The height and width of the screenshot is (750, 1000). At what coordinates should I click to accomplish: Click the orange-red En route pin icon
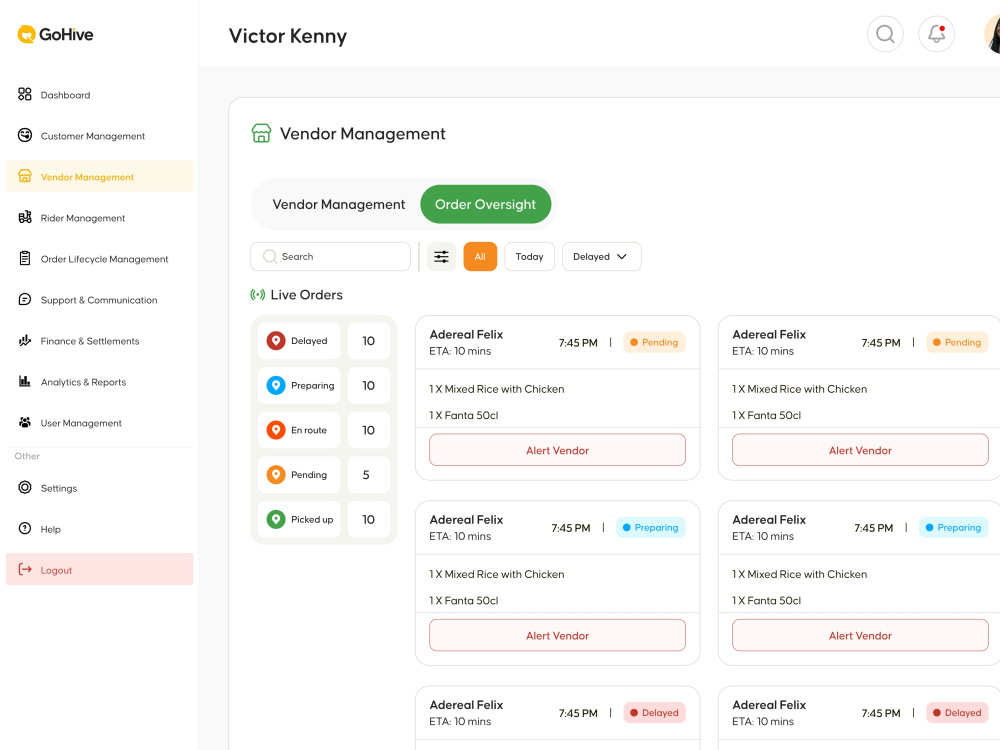coord(276,430)
